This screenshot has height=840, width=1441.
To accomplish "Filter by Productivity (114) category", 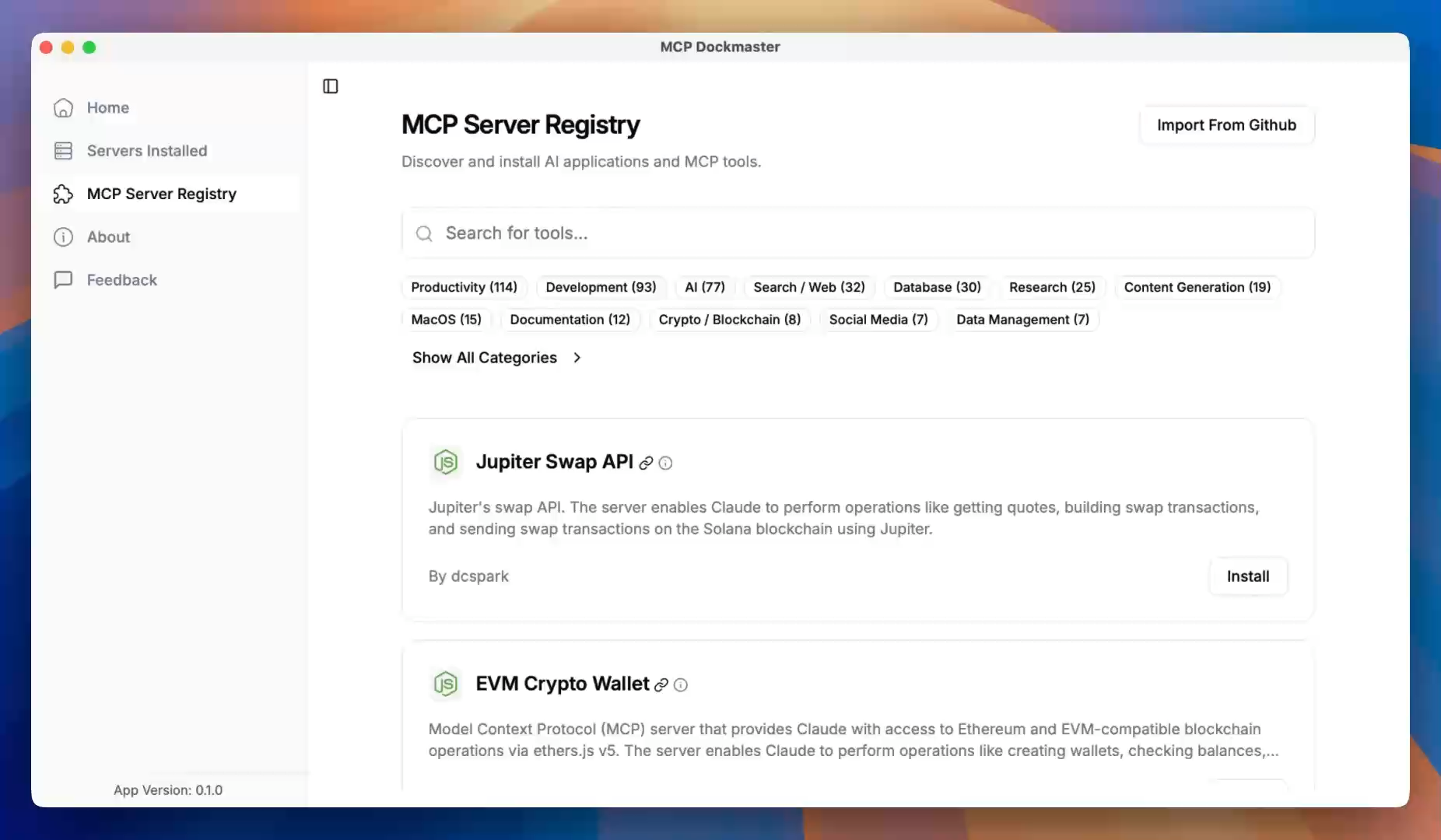I will [x=465, y=287].
